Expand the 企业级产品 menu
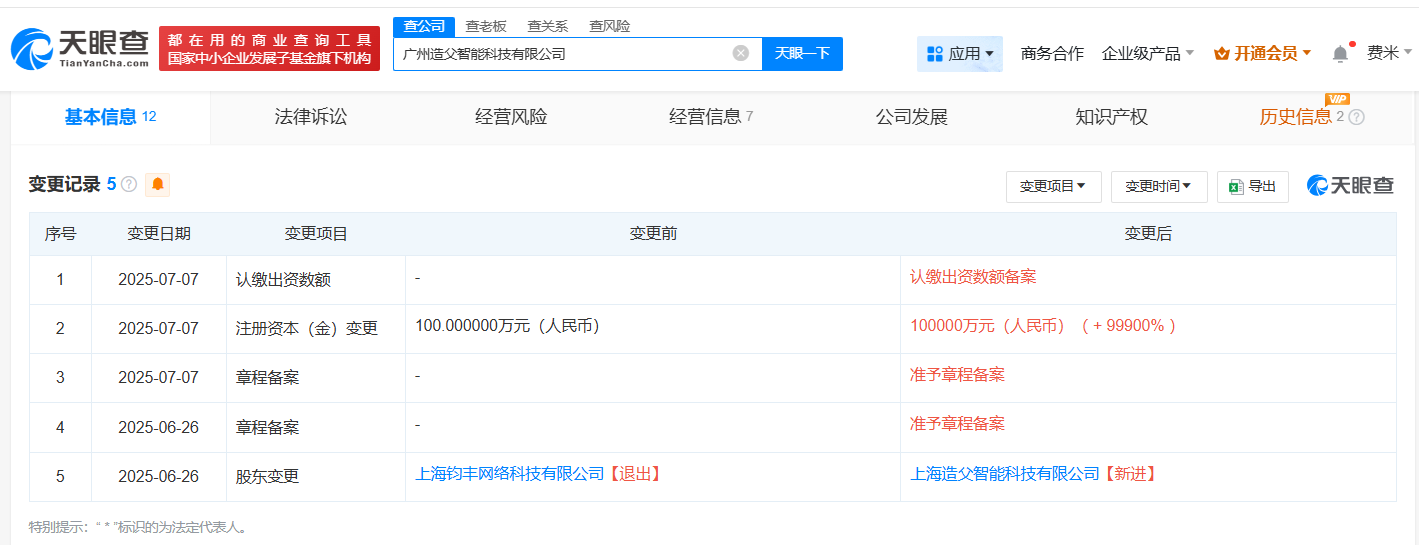 [1147, 53]
